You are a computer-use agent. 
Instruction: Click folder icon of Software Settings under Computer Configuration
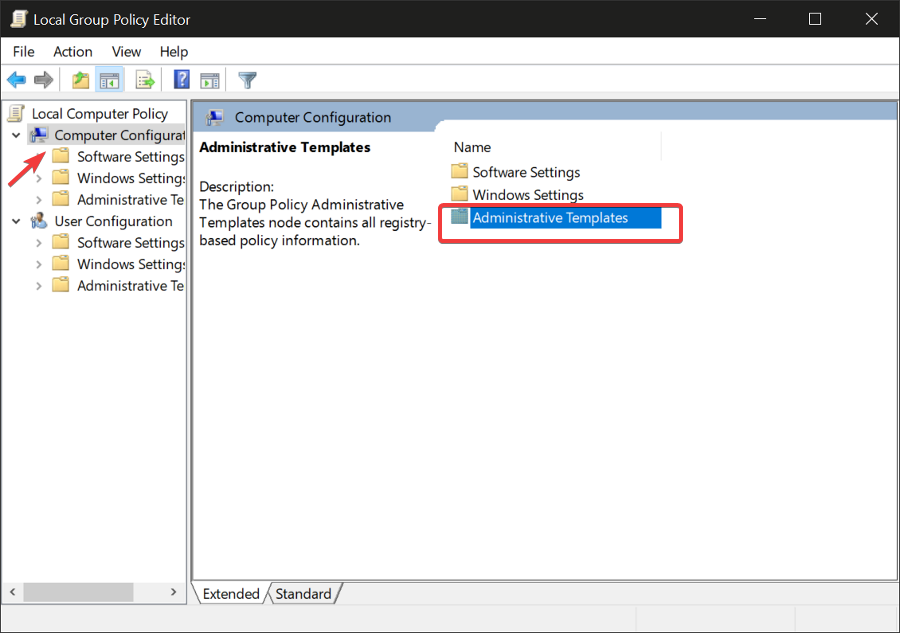click(x=60, y=156)
